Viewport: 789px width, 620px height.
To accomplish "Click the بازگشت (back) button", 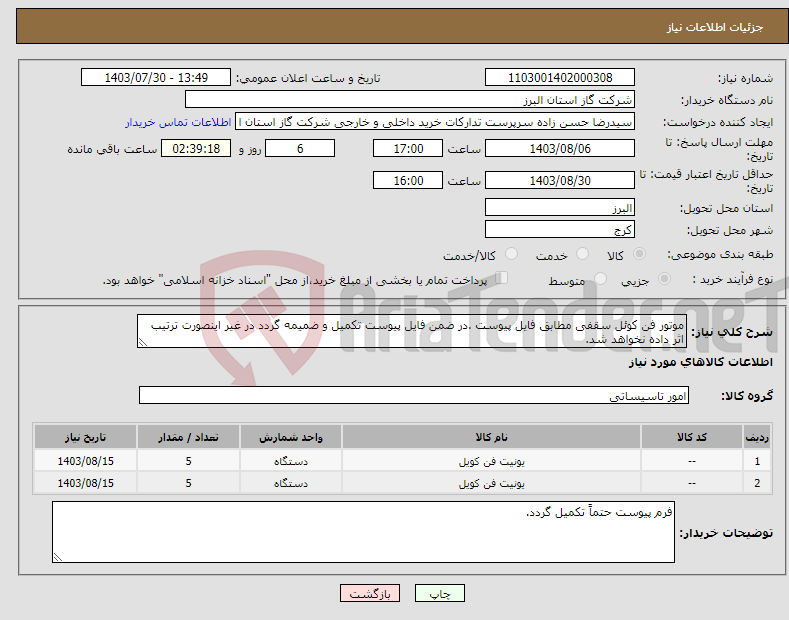I will point(370,593).
